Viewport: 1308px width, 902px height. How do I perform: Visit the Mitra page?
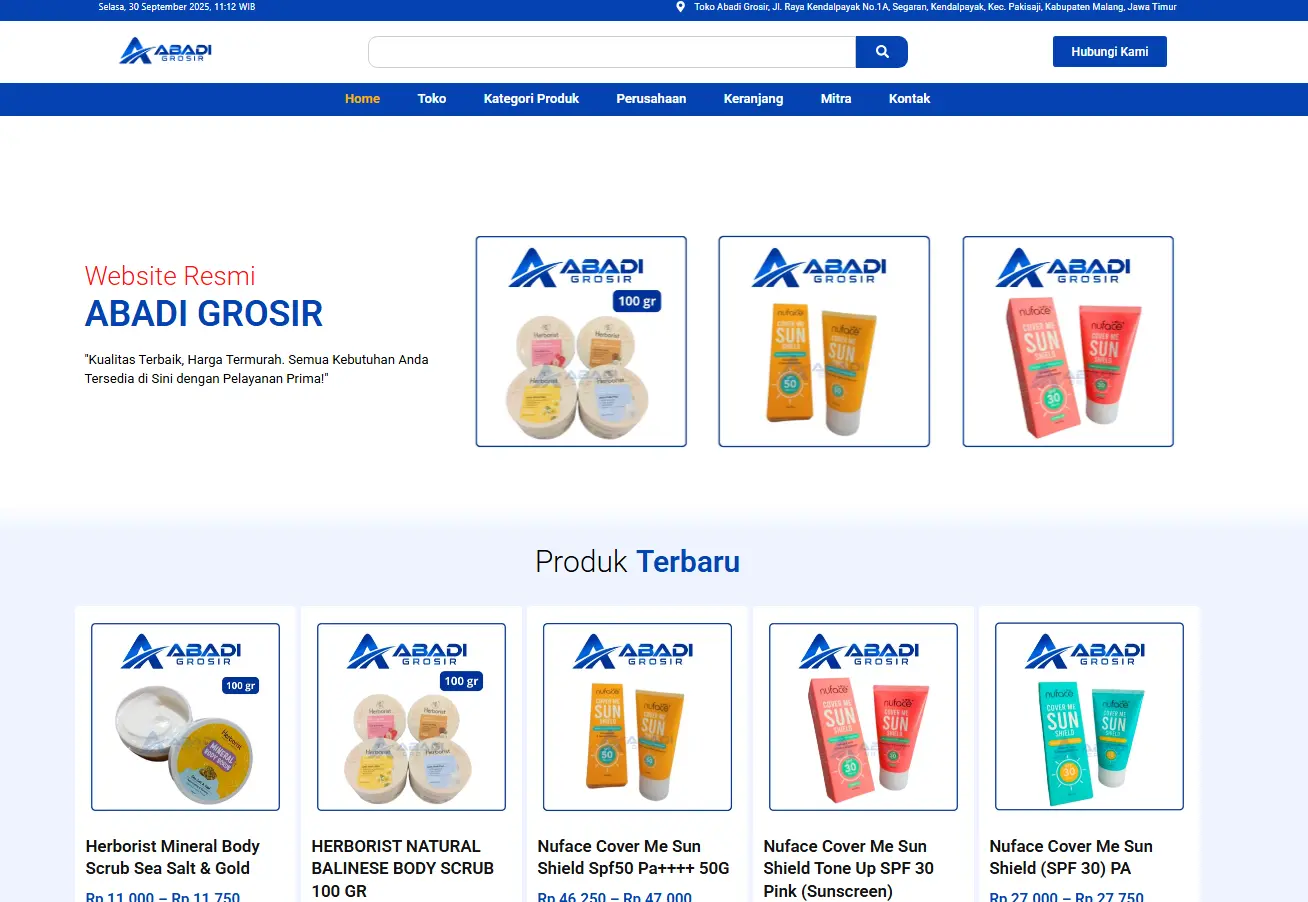[836, 99]
